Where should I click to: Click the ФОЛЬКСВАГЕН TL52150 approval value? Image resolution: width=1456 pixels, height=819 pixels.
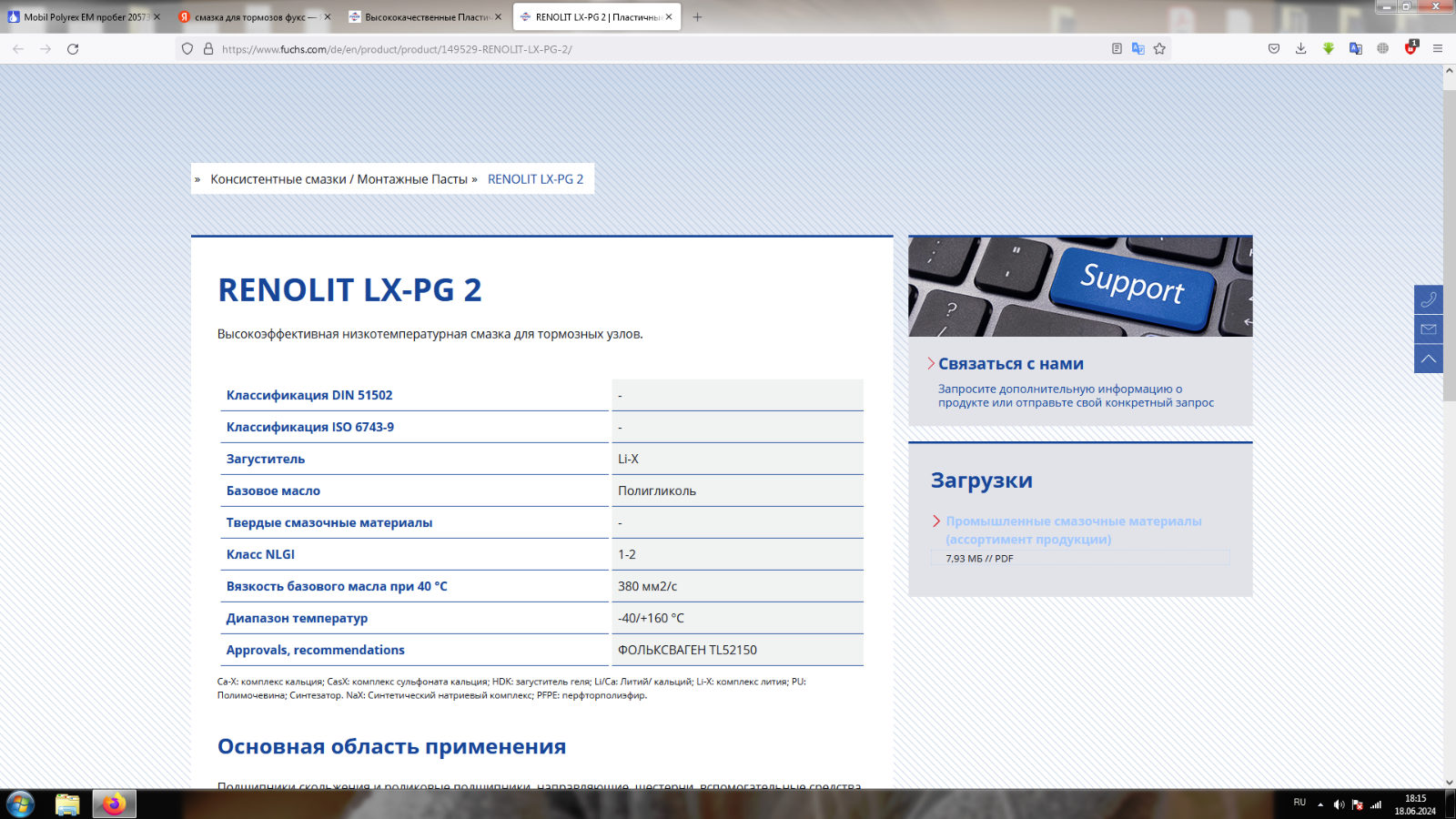tap(687, 650)
